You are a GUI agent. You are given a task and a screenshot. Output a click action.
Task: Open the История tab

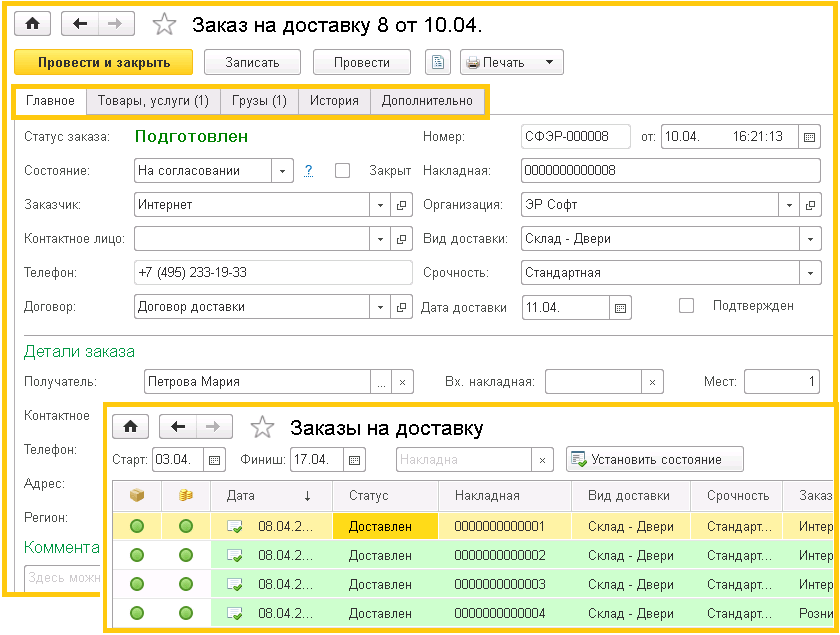(x=333, y=99)
